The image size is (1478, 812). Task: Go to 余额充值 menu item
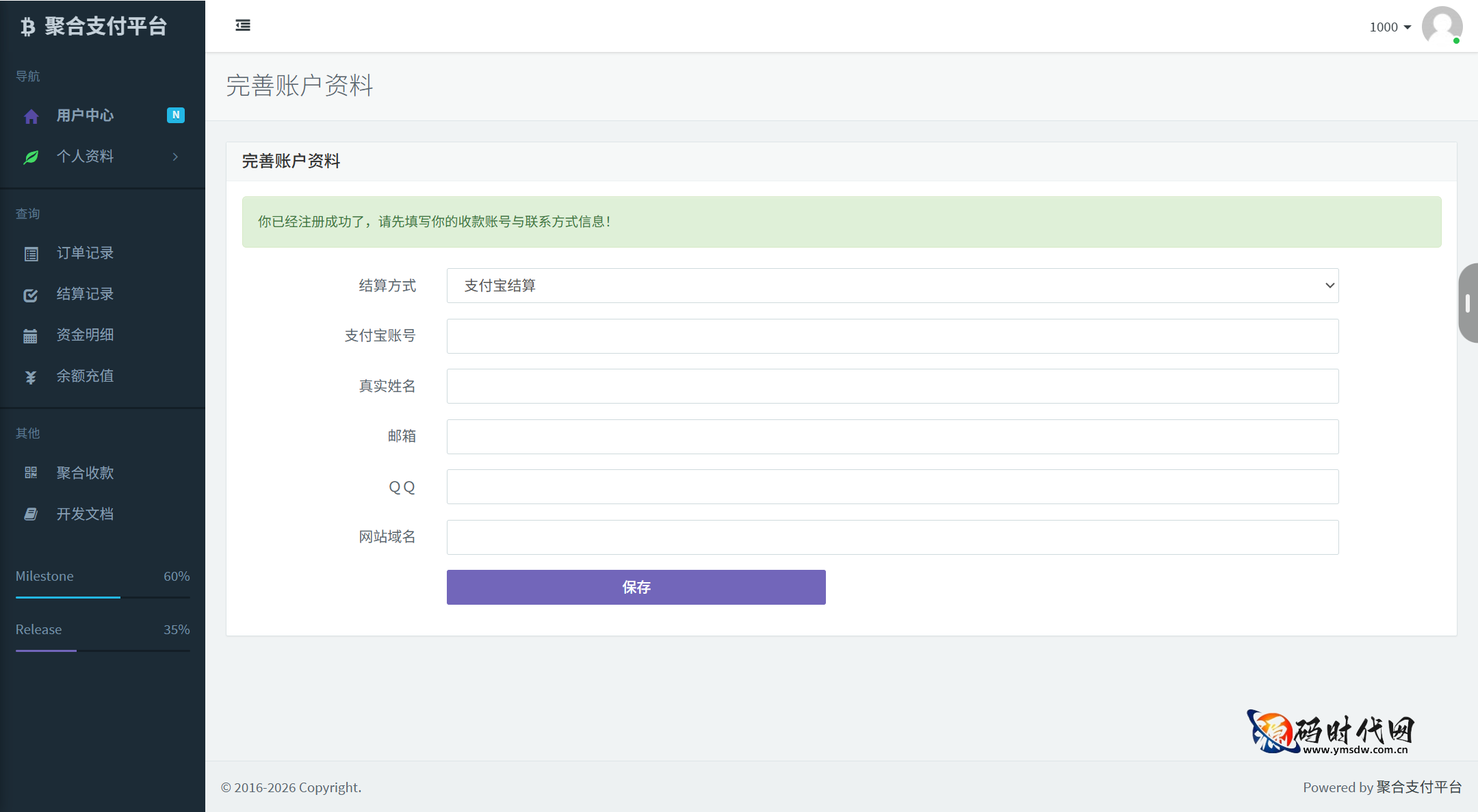tap(85, 376)
